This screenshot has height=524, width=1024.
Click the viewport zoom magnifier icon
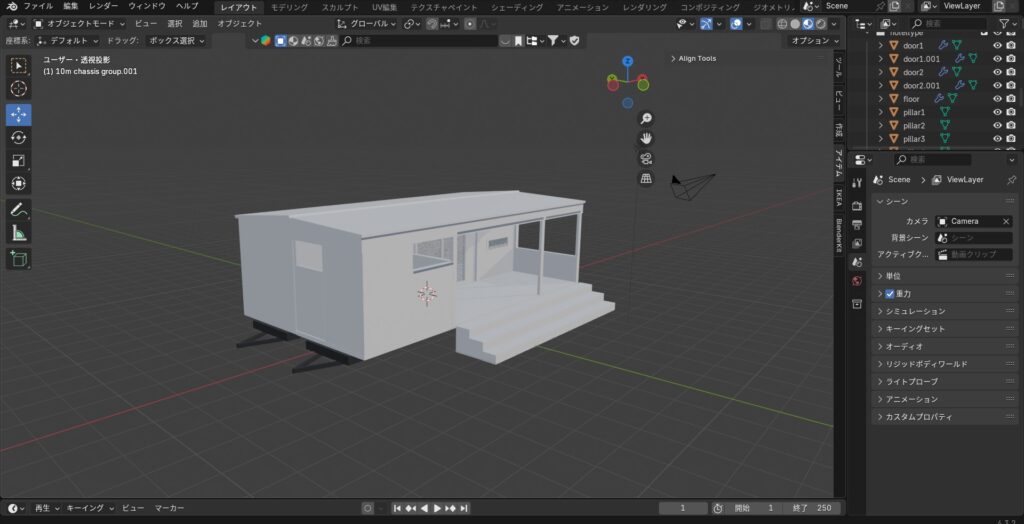[646, 119]
